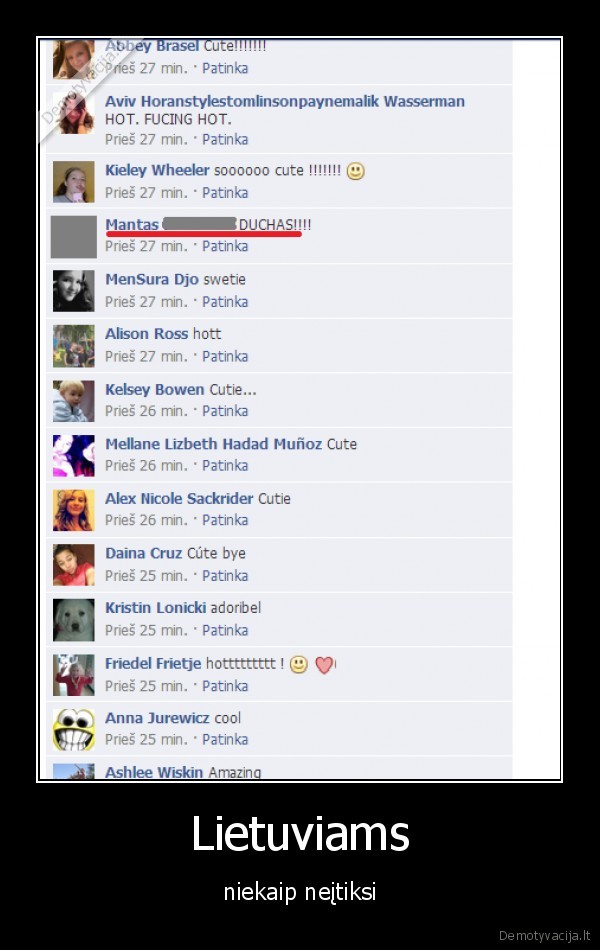The image size is (600, 950).
Task: Open Kieley Wheeler's profile picture
Action: click(73, 182)
